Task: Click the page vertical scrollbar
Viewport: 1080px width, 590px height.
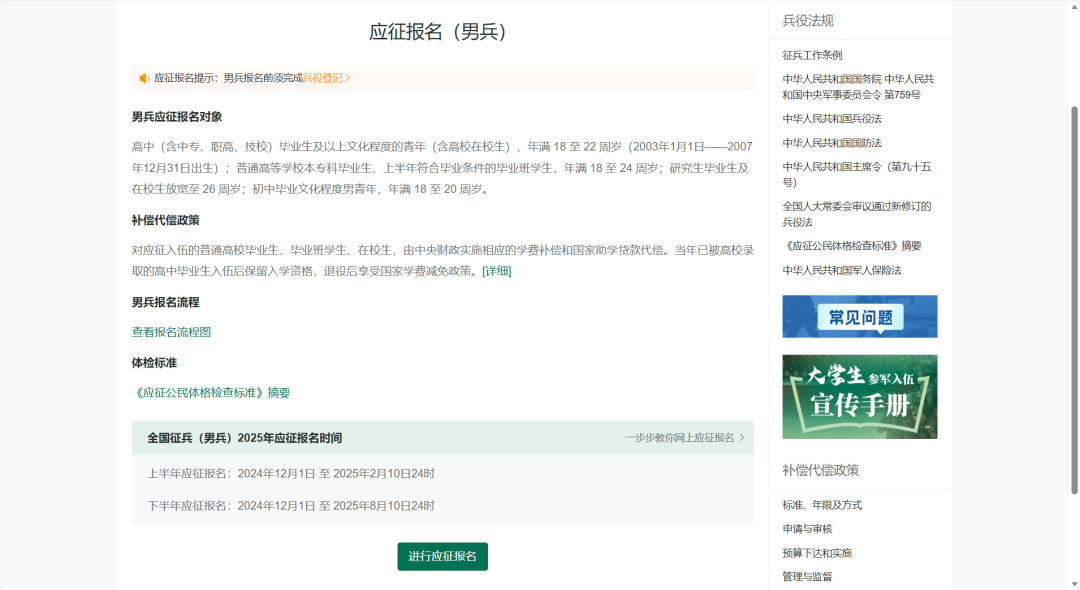Action: (x=1074, y=300)
